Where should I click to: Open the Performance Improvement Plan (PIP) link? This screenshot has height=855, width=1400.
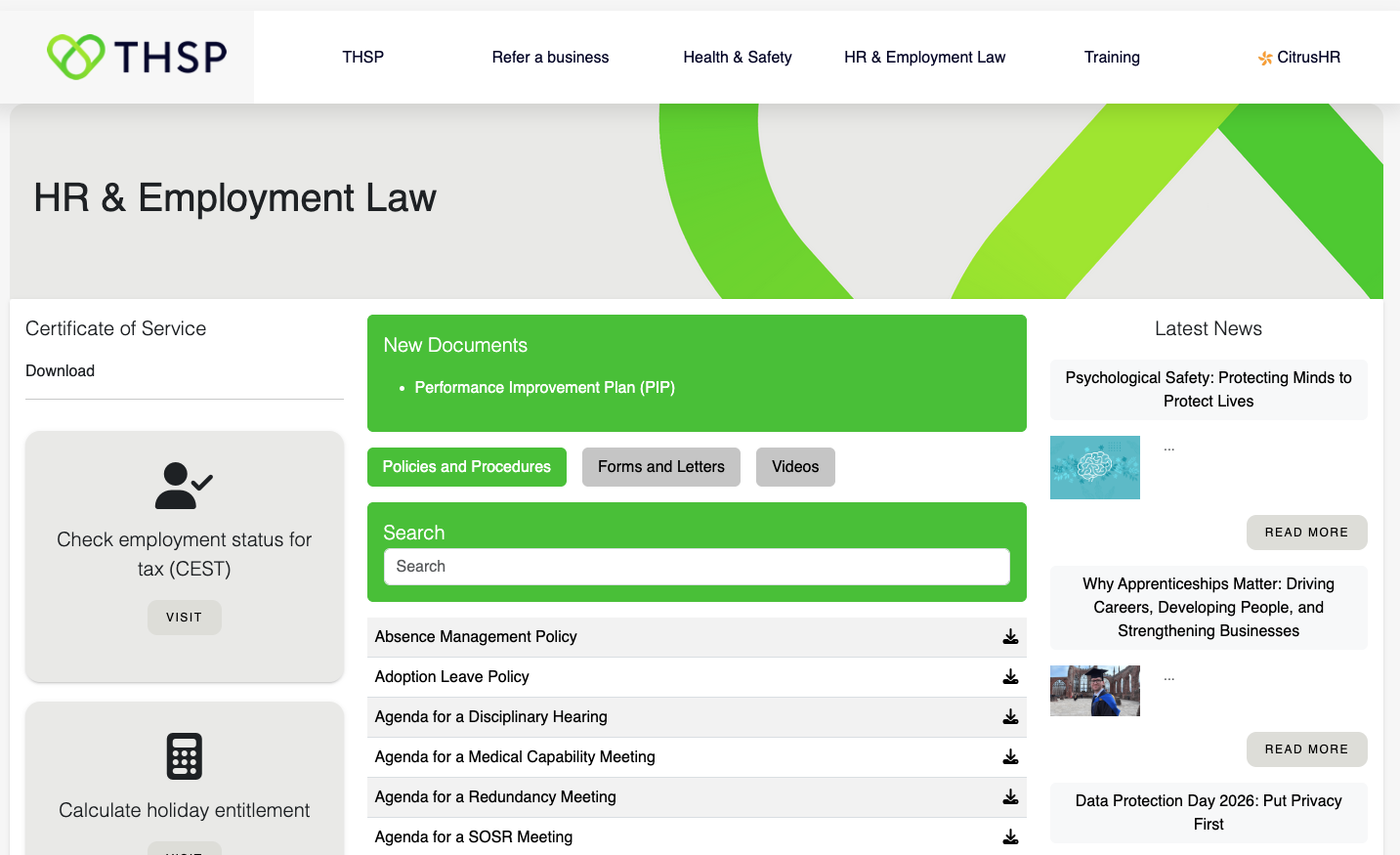click(544, 388)
